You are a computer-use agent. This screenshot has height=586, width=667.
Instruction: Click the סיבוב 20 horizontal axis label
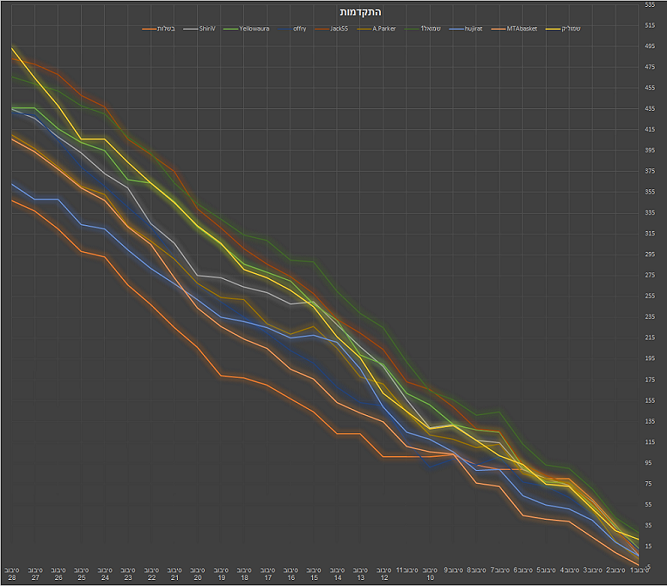198,574
